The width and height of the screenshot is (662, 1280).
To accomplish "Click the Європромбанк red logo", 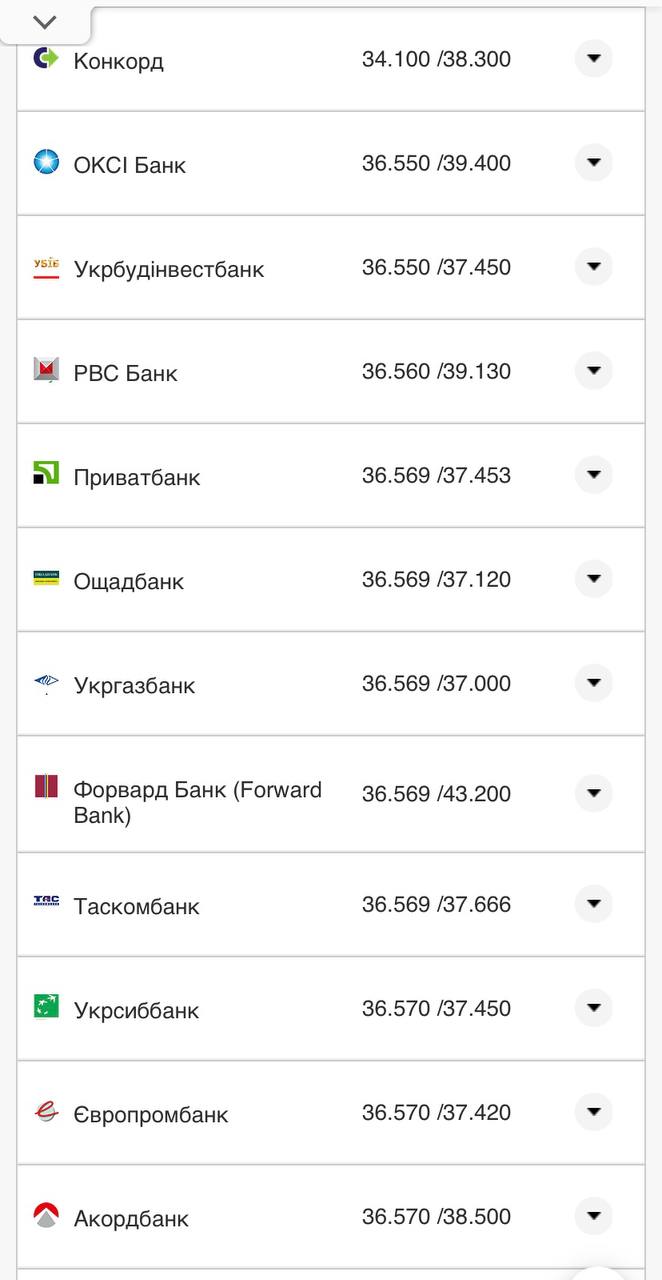I will pyautogui.click(x=46, y=1111).
